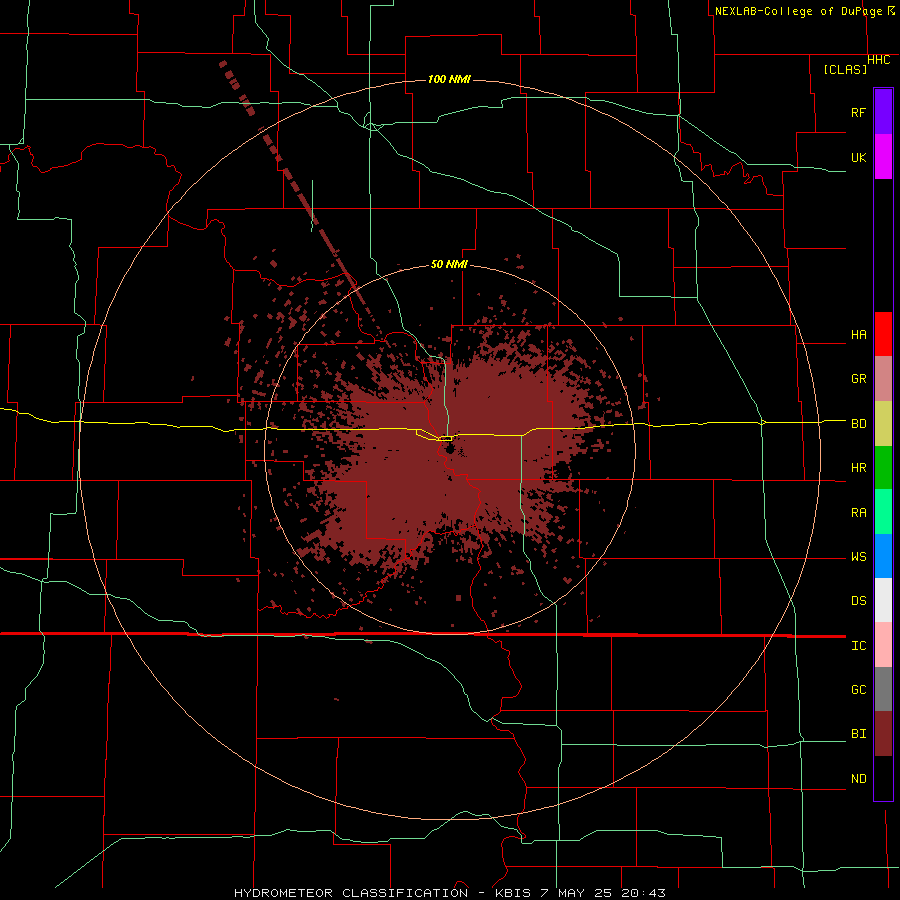Click the DS white legend swatch

click(x=883, y=600)
